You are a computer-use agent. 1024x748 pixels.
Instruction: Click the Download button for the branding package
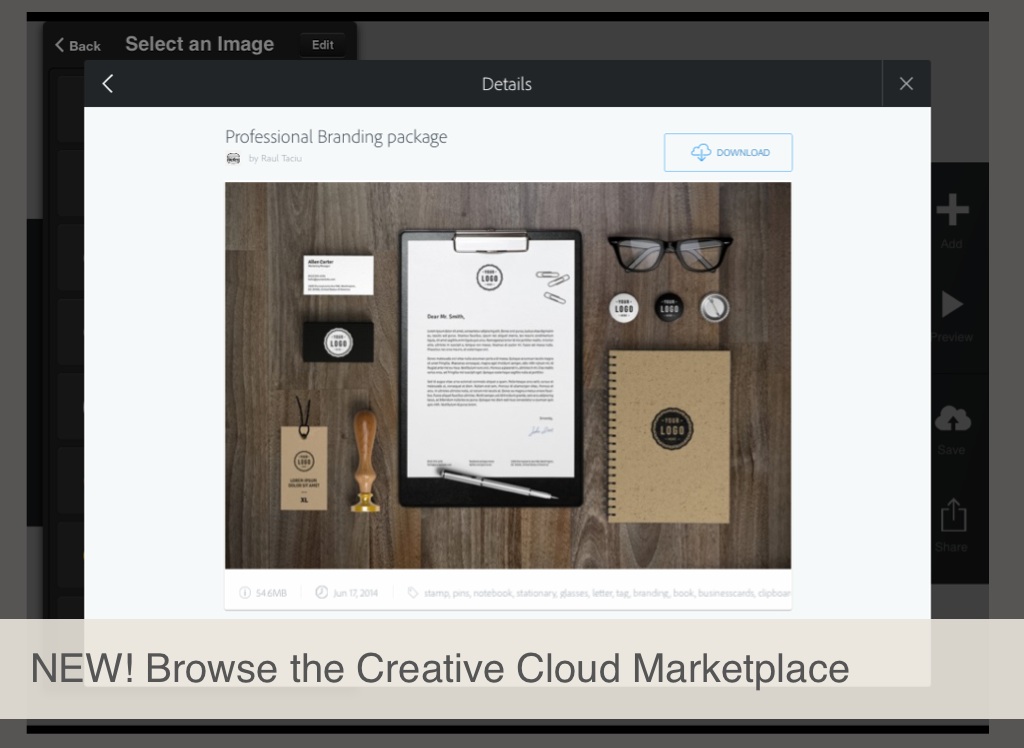tap(728, 152)
